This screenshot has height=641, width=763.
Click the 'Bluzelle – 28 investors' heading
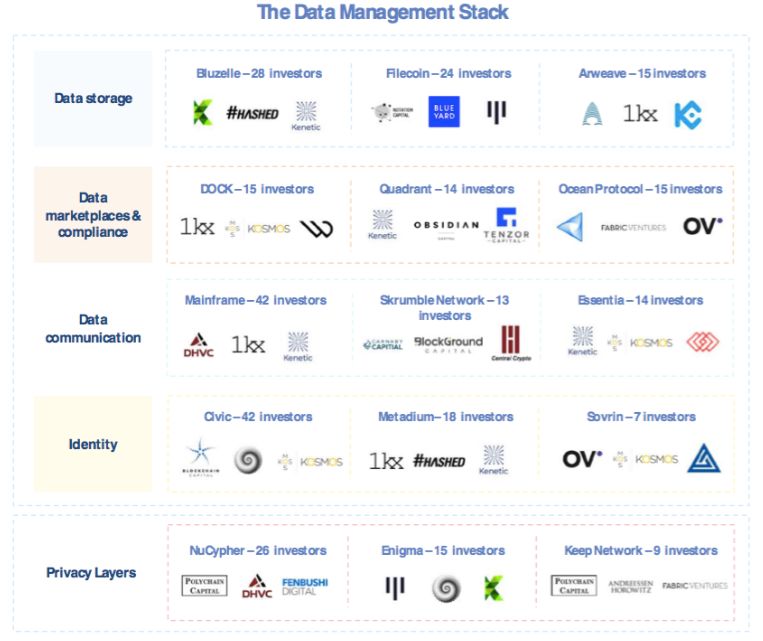pyautogui.click(x=259, y=73)
